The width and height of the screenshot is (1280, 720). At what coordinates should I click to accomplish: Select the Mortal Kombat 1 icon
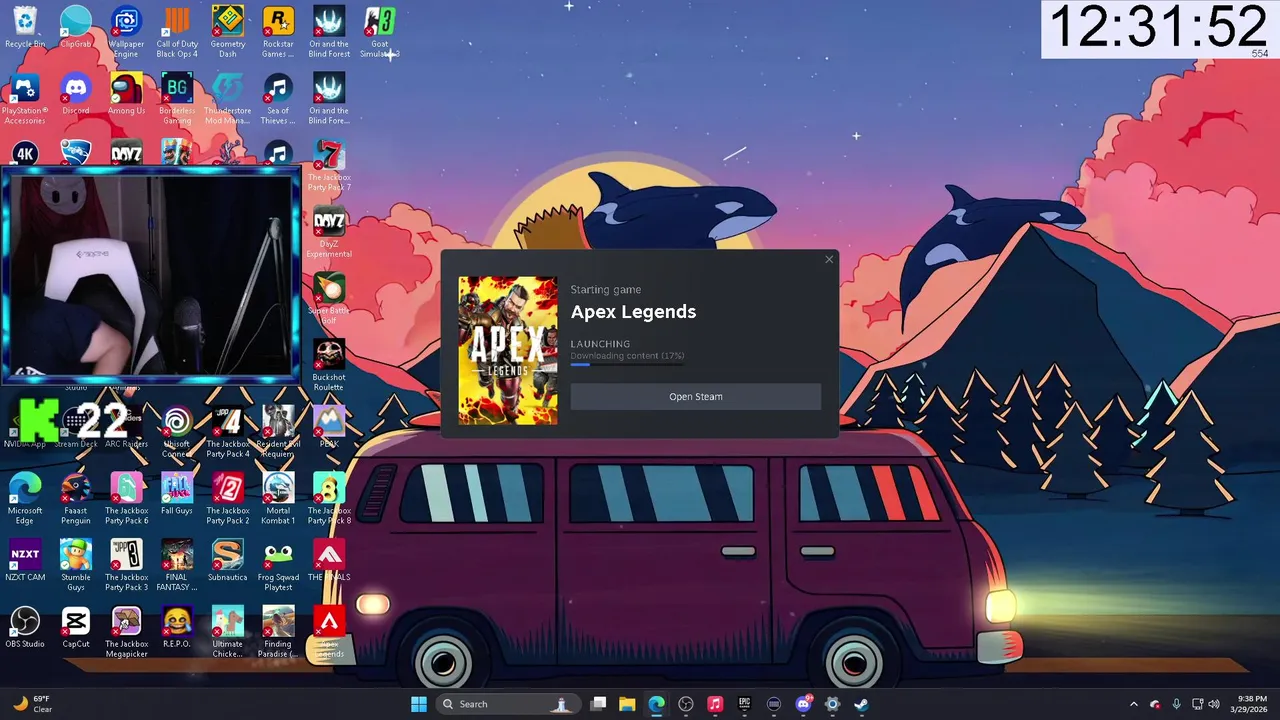(x=278, y=499)
